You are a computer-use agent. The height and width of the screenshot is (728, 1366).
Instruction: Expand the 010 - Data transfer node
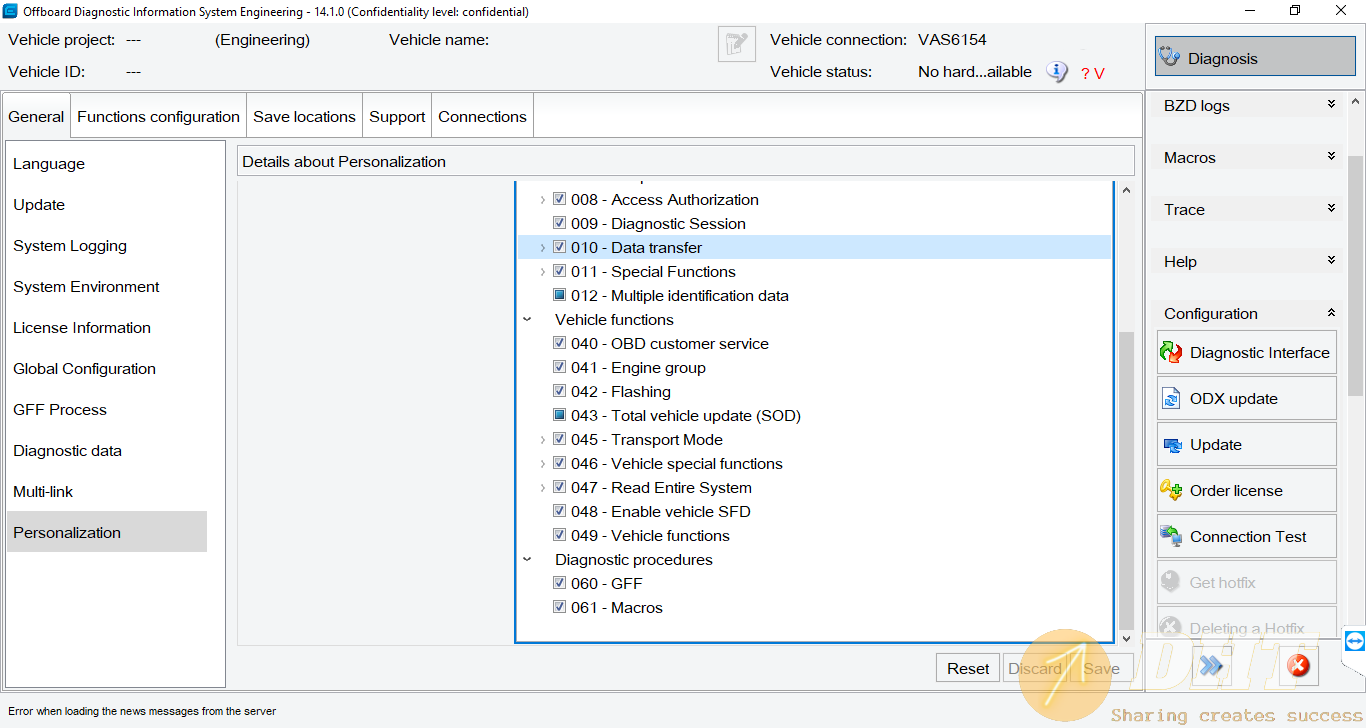click(x=543, y=248)
